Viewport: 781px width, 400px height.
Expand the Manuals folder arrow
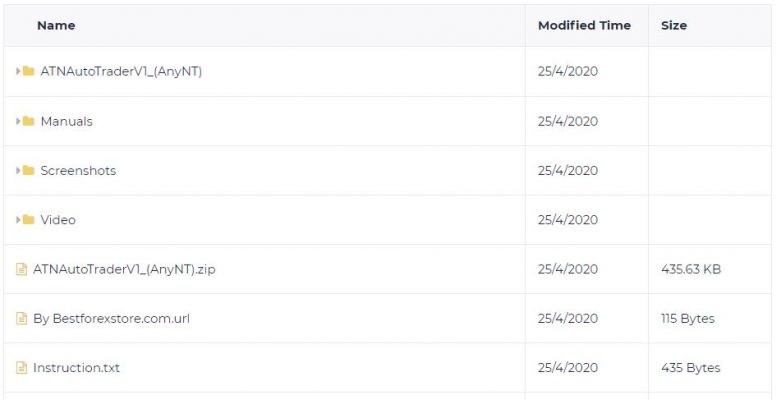[x=18, y=121]
